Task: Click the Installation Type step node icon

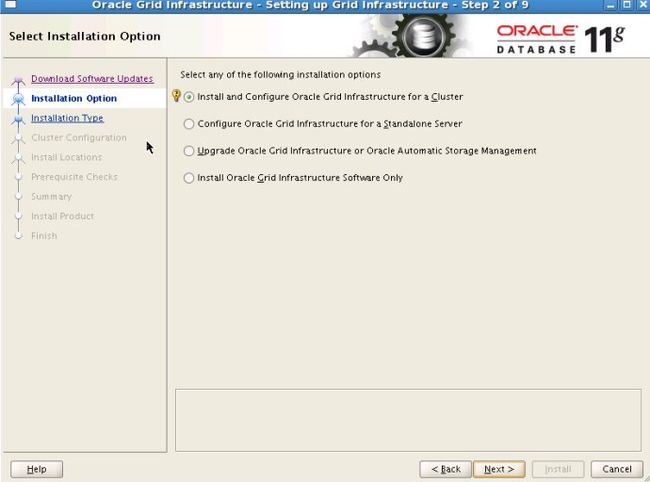Action: pyautogui.click(x=18, y=119)
